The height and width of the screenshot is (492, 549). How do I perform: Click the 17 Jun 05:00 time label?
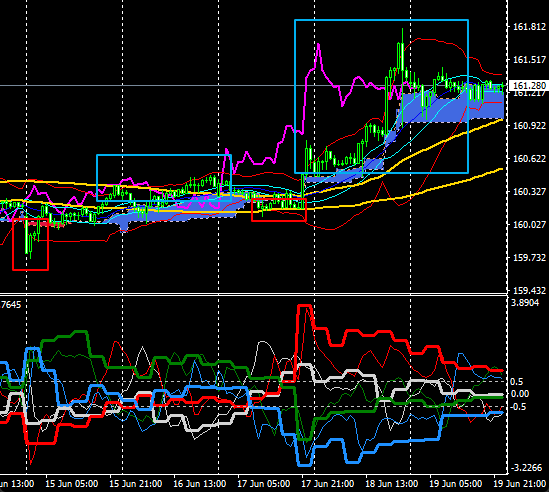[x=264, y=484]
